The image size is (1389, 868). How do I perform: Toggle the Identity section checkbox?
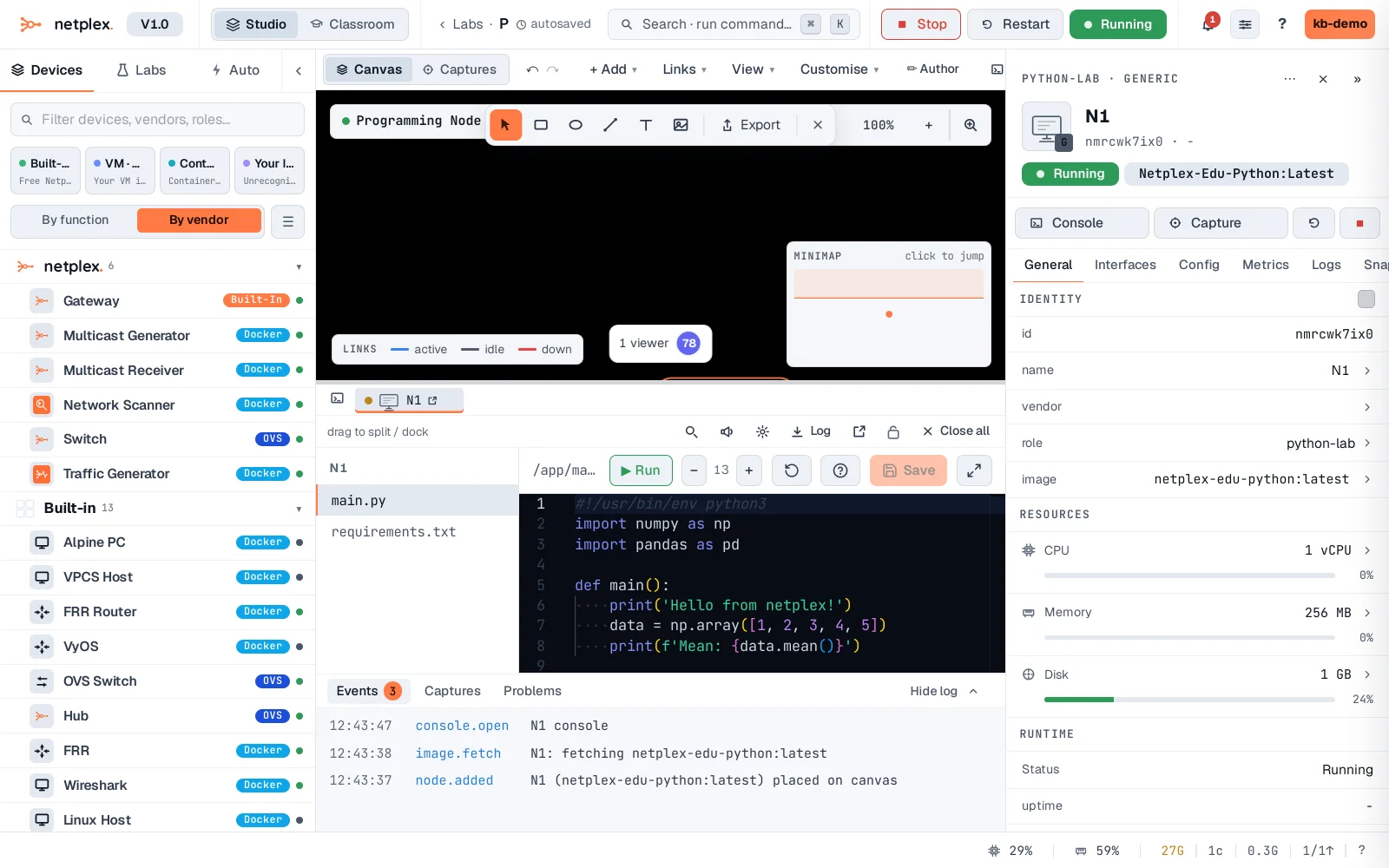tap(1366, 299)
